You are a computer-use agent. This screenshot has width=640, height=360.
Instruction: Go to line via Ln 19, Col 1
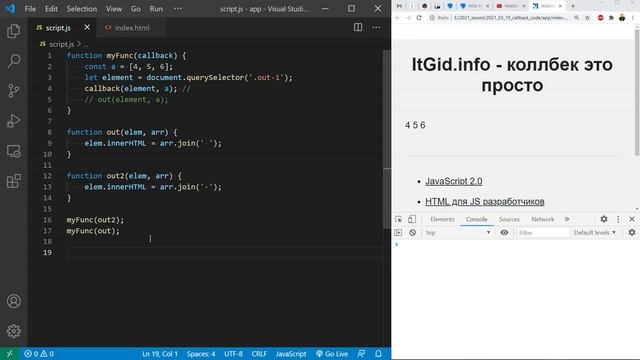(x=160, y=353)
